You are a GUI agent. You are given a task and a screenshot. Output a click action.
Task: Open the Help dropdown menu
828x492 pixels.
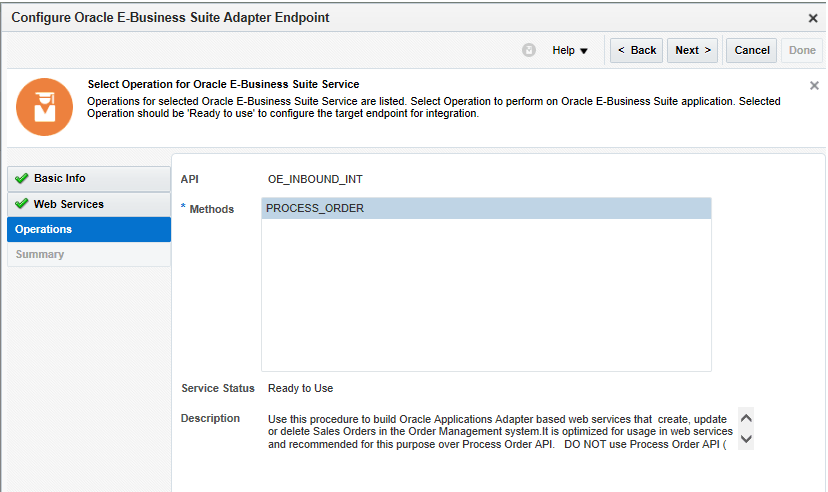click(570, 50)
